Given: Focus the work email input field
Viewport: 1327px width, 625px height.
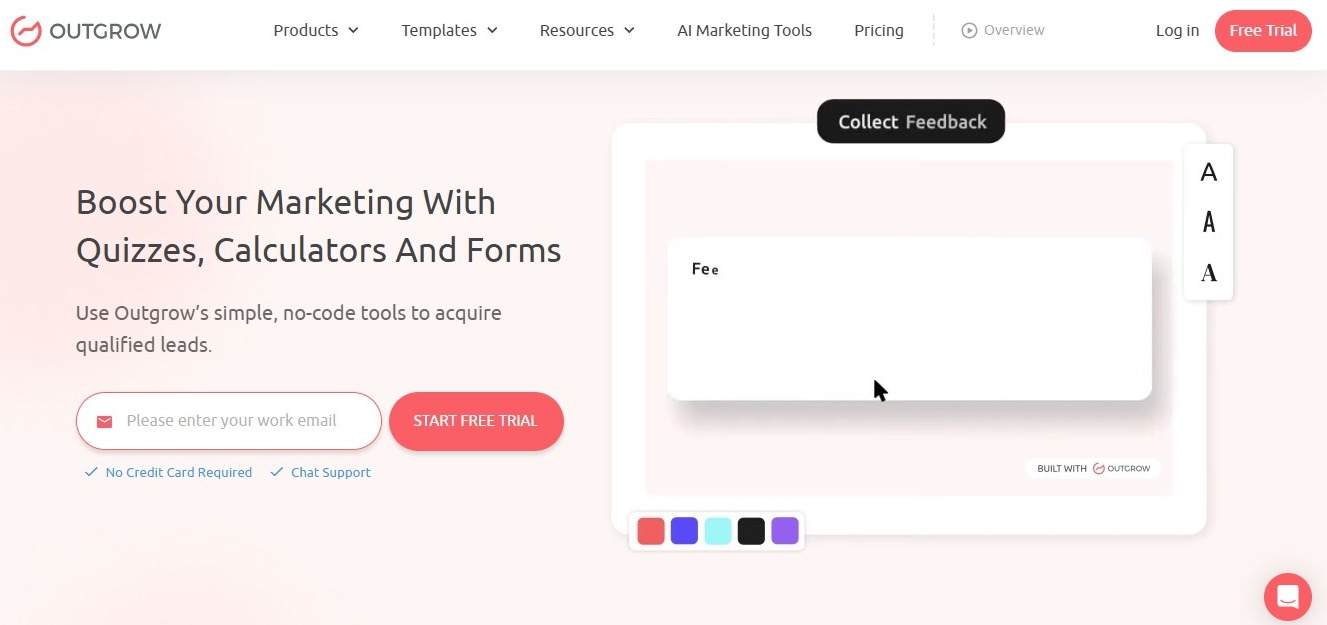Looking at the screenshot, I should (x=240, y=421).
